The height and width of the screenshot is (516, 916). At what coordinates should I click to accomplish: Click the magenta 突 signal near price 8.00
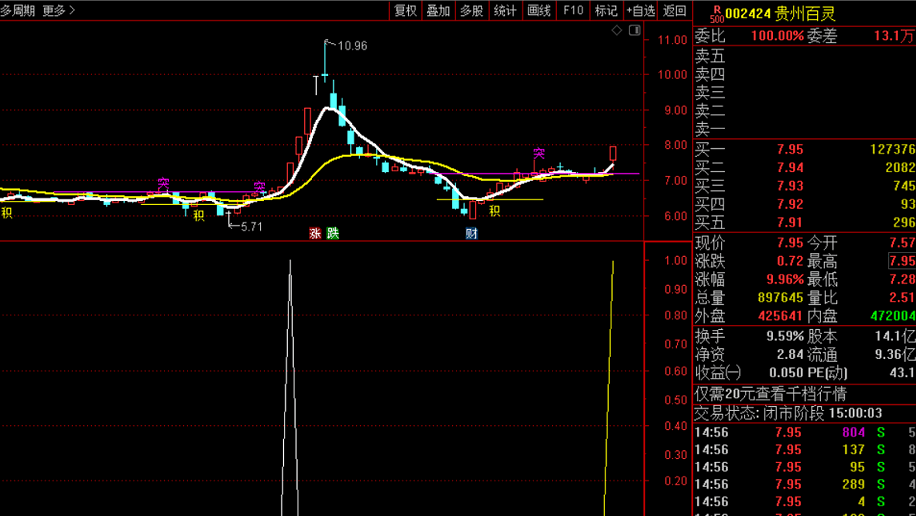pos(539,154)
